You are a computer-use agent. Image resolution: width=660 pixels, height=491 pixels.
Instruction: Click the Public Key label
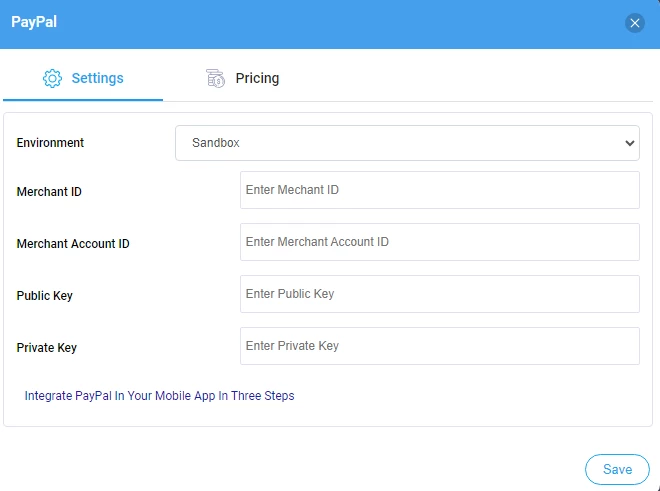45,296
